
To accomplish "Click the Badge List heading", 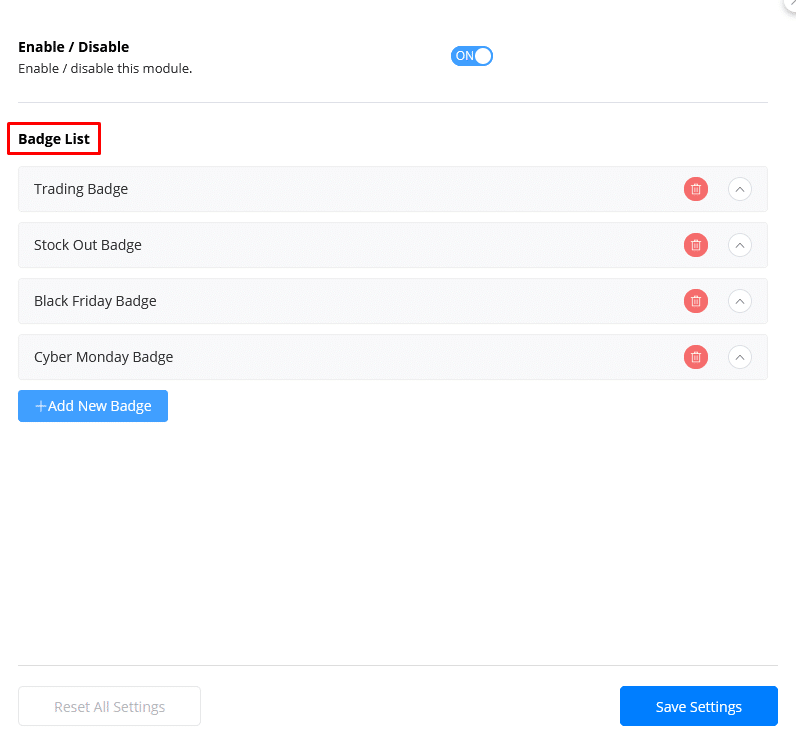I will 54,139.
